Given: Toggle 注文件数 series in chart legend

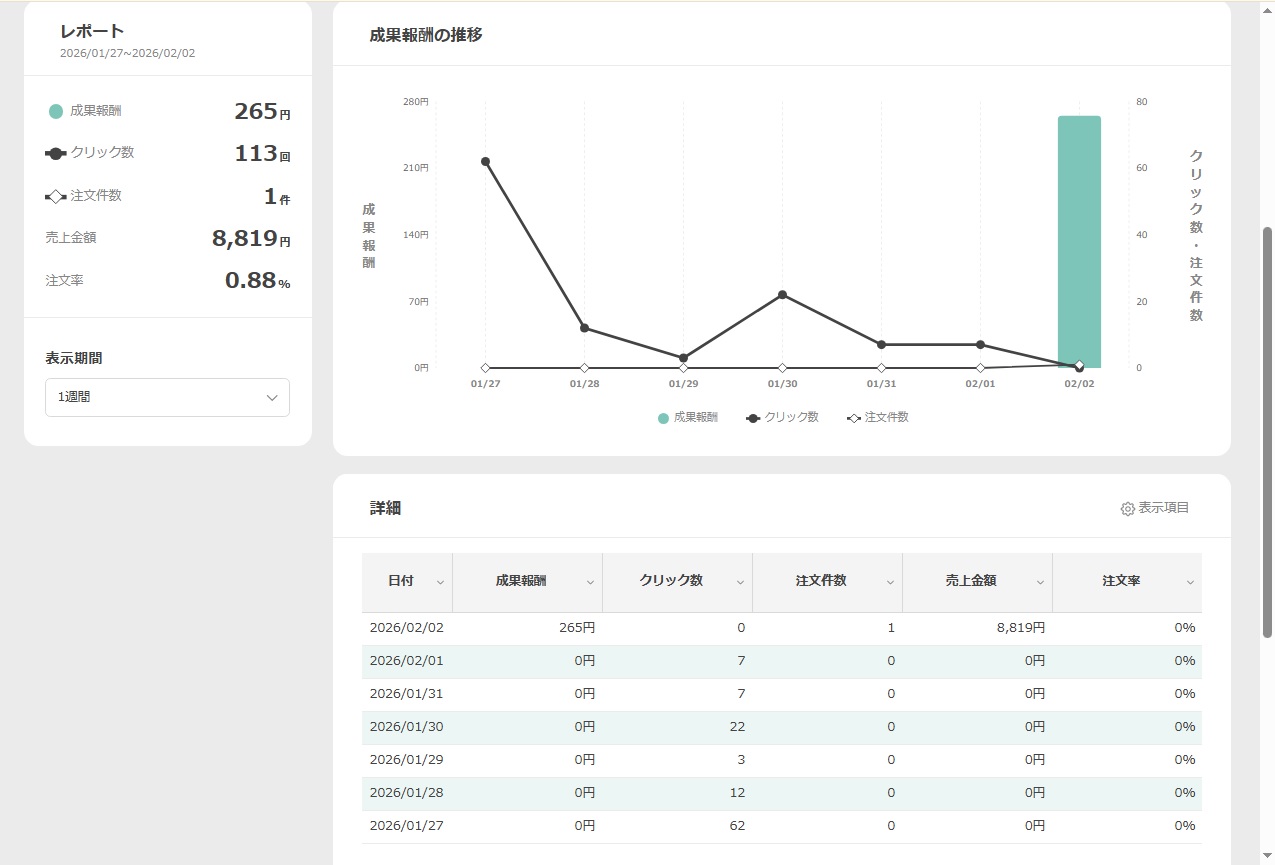Looking at the screenshot, I should pos(877,418).
